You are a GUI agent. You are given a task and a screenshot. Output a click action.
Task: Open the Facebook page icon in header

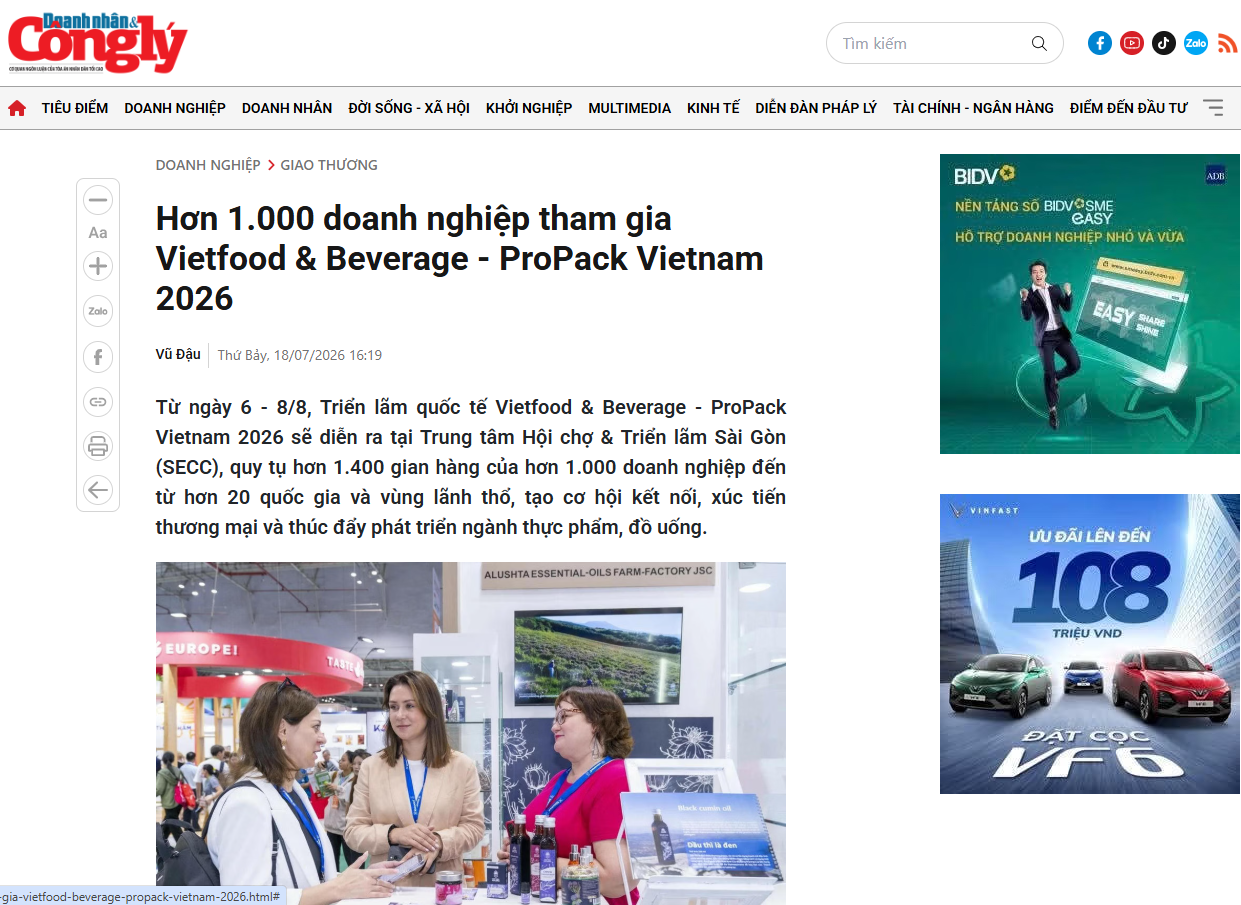click(1100, 43)
